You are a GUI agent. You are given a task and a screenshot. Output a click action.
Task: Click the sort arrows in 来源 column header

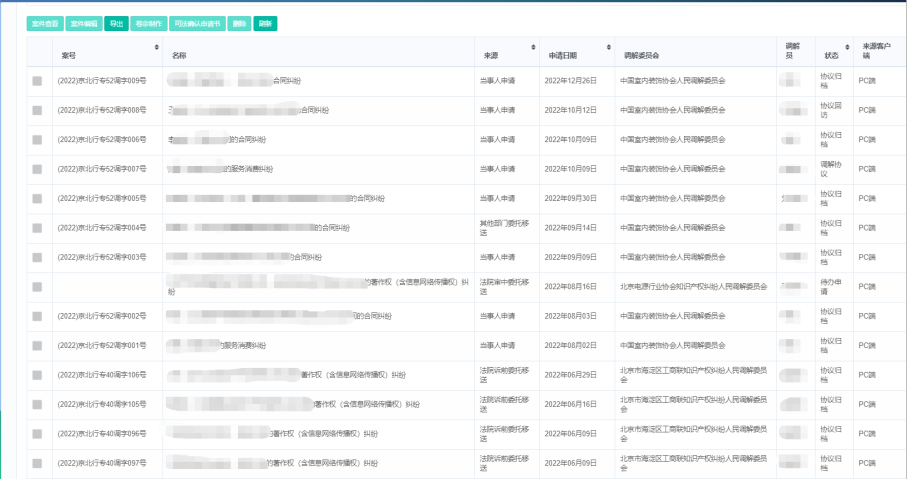coord(531,47)
